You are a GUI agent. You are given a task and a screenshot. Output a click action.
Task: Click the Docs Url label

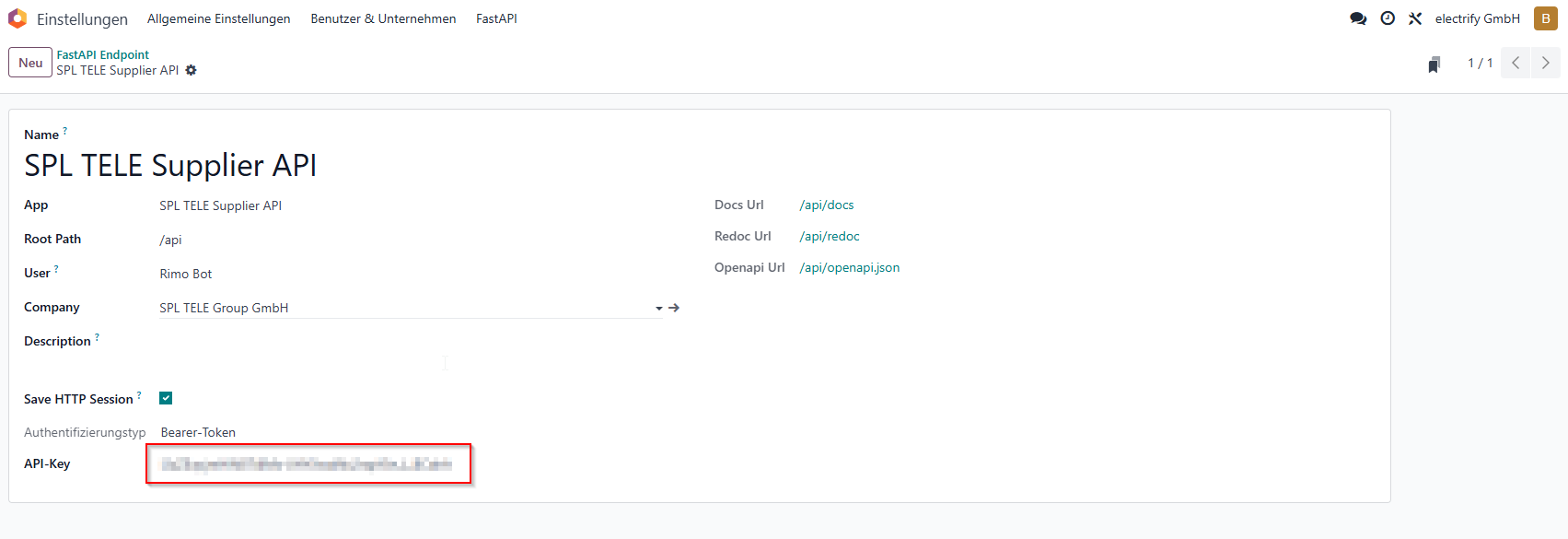(739, 205)
